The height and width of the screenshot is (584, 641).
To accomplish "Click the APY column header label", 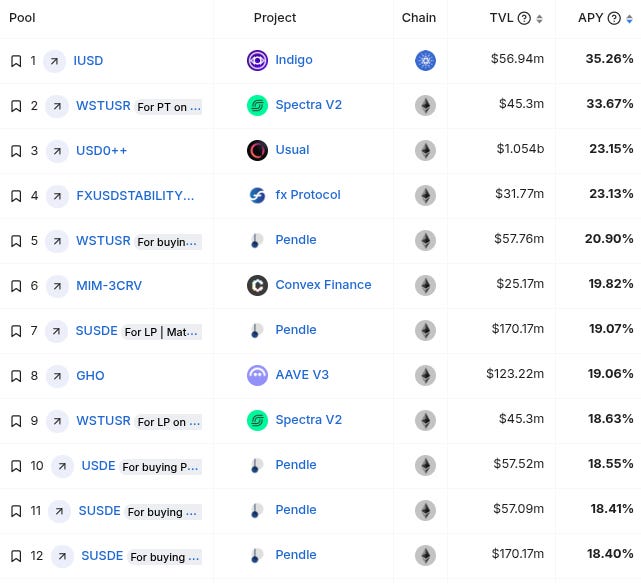I will click(x=590, y=18).
